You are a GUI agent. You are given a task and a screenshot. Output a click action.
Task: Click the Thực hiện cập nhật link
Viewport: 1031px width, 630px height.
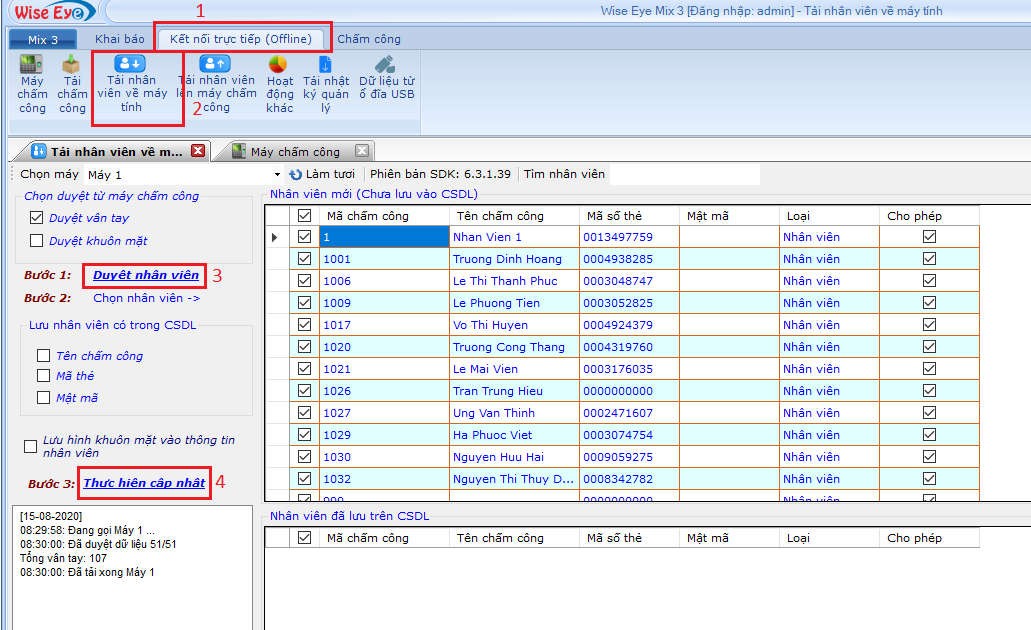(144, 483)
